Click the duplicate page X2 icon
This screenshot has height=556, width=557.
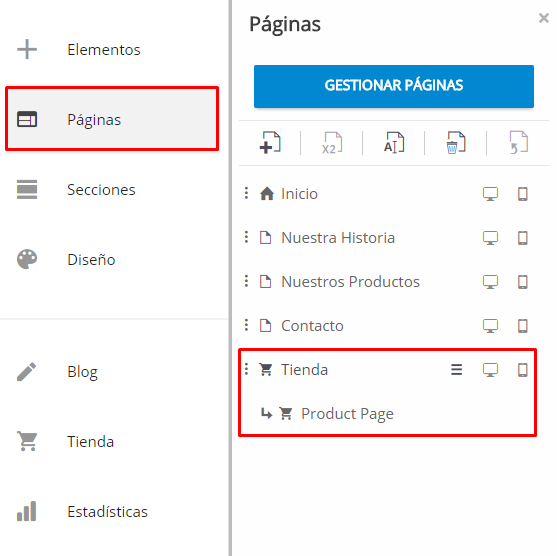(332, 143)
